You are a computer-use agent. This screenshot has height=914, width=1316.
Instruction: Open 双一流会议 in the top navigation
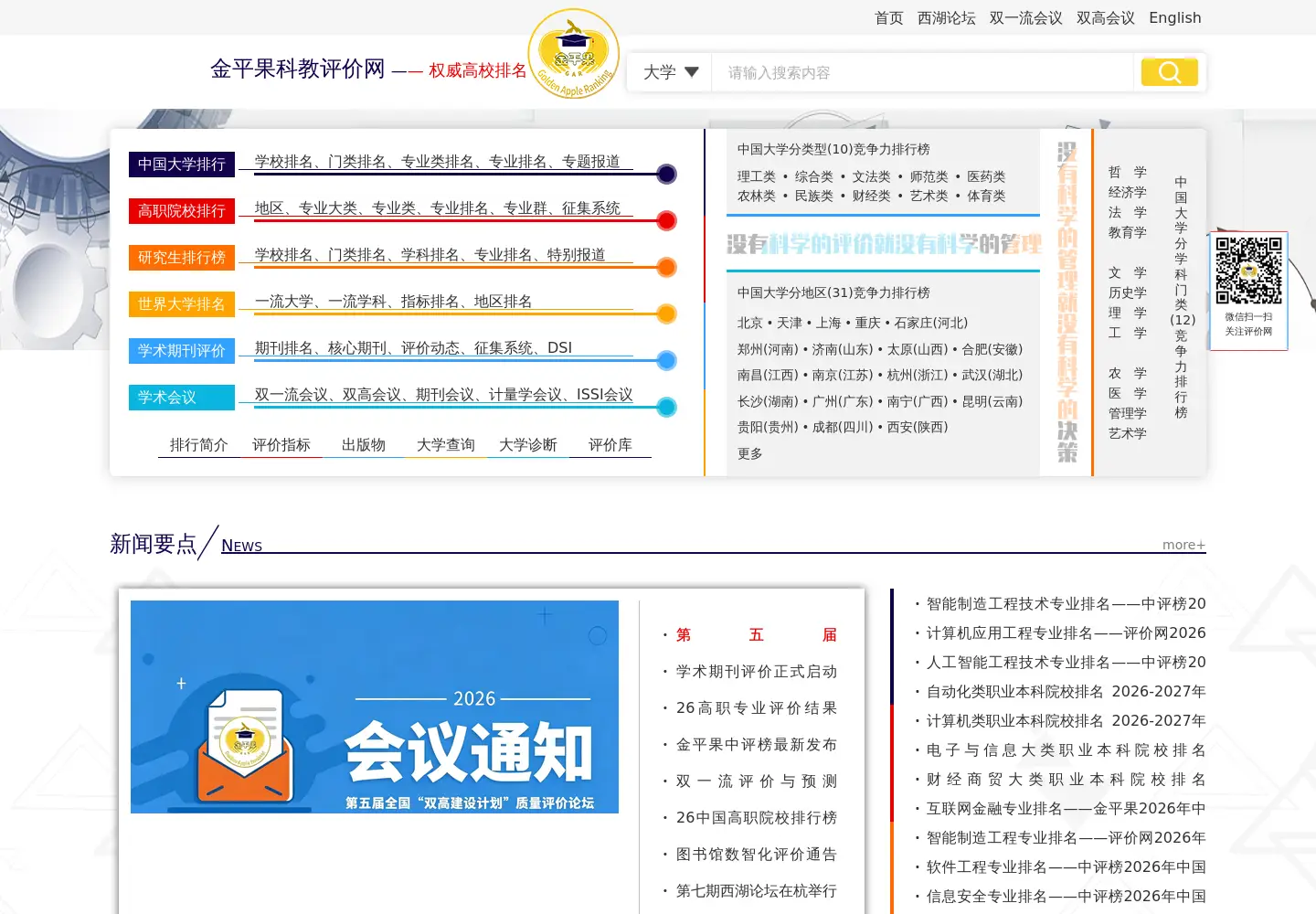click(x=1025, y=18)
